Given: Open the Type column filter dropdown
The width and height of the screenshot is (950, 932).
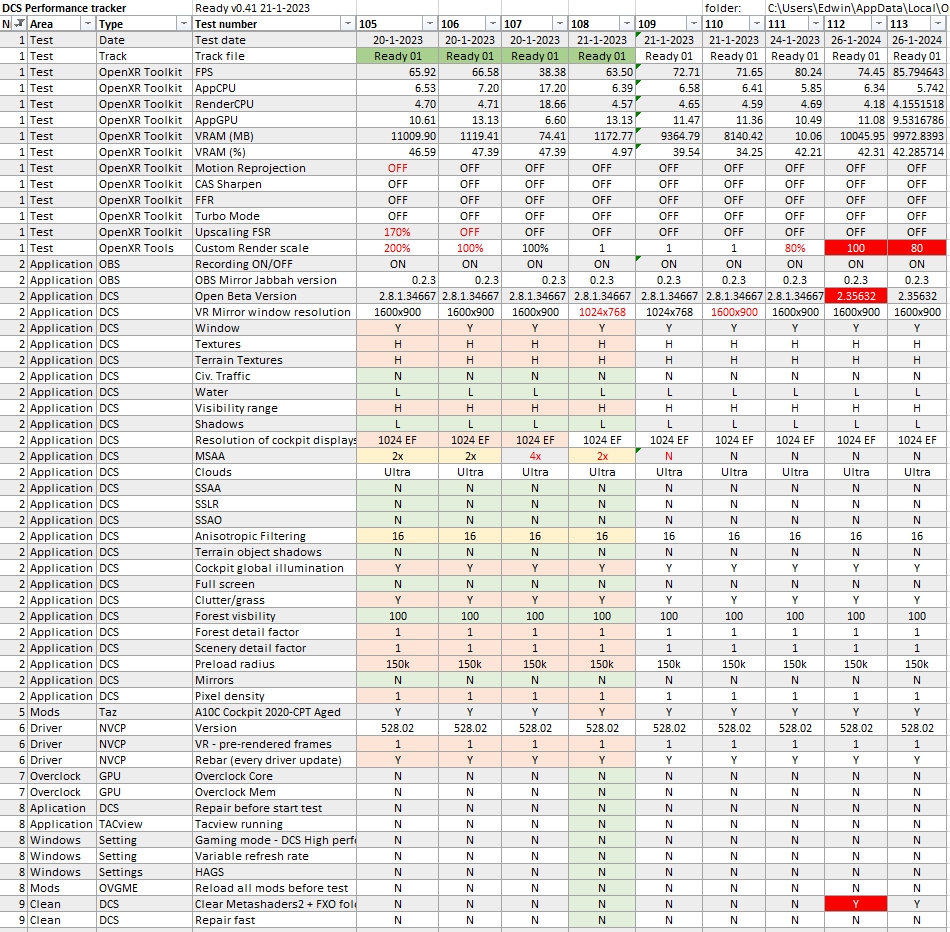Looking at the screenshot, I should 184,24.
